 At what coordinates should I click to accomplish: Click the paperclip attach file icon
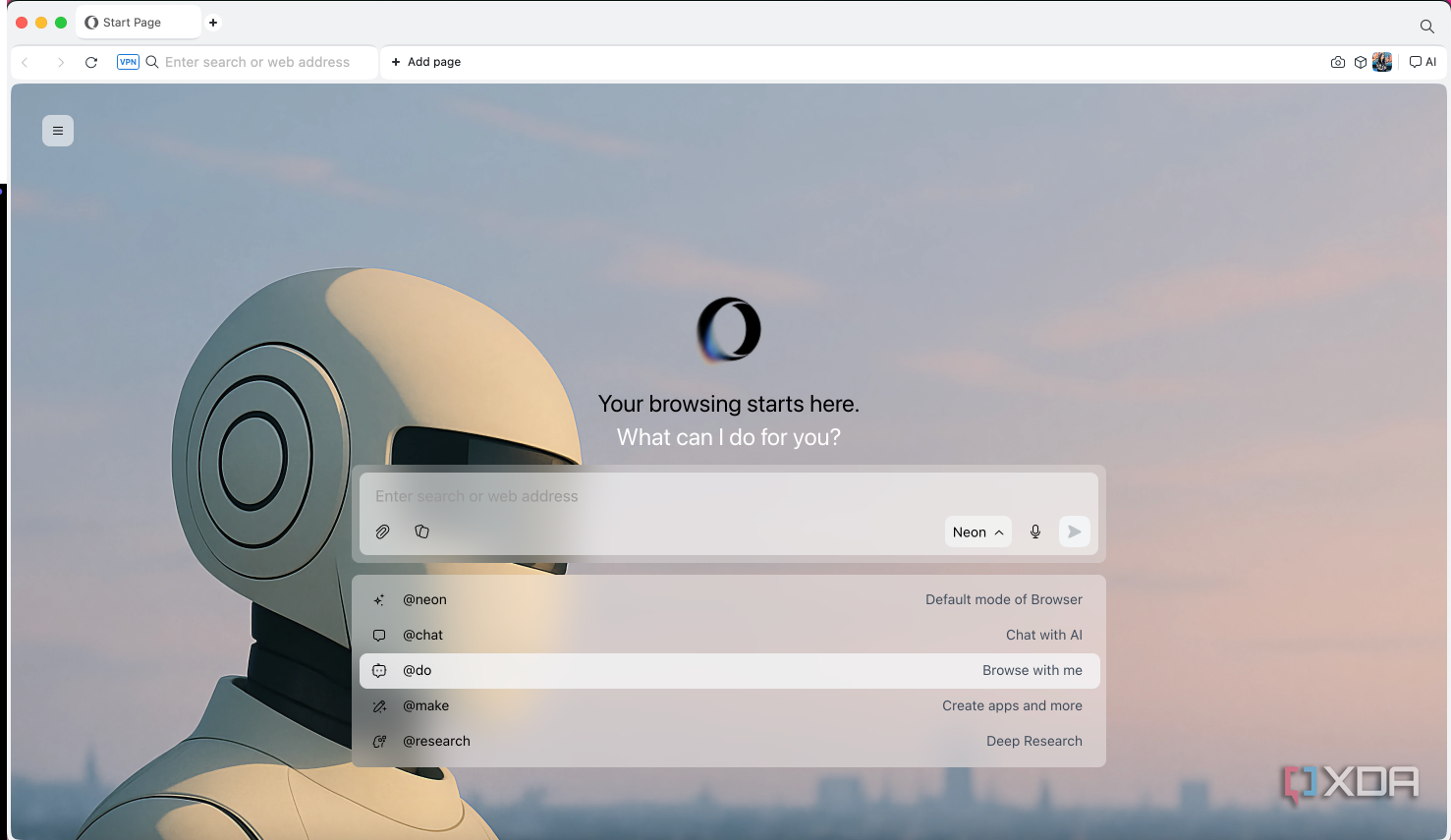pyautogui.click(x=383, y=532)
